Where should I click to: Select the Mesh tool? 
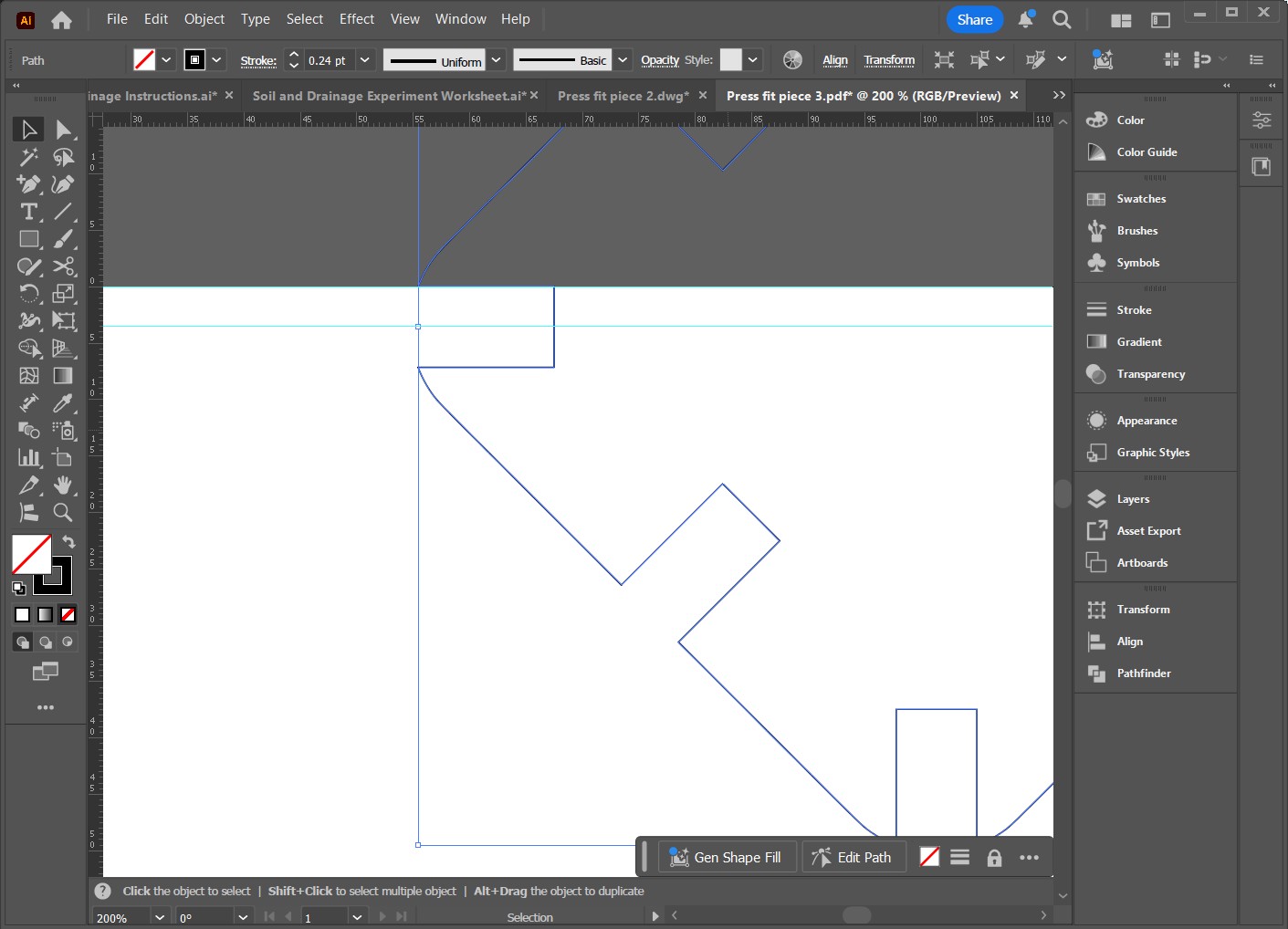[x=29, y=376]
